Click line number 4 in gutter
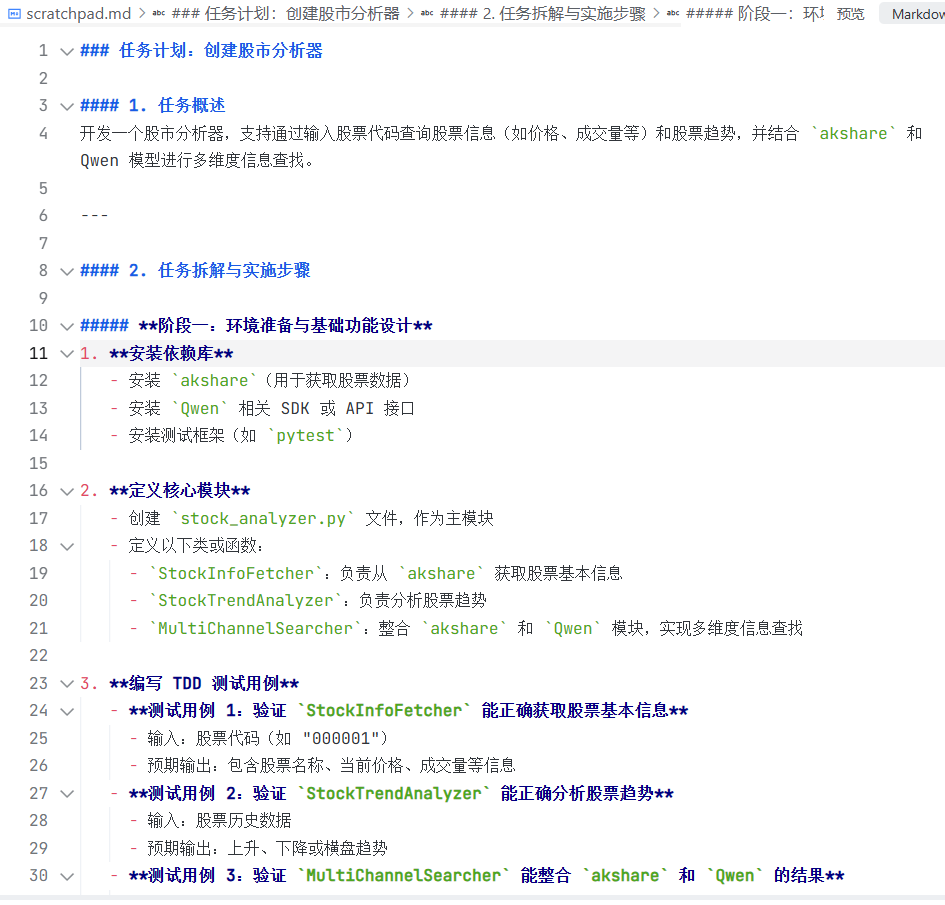Image resolution: width=945 pixels, height=905 pixels. click(43, 133)
